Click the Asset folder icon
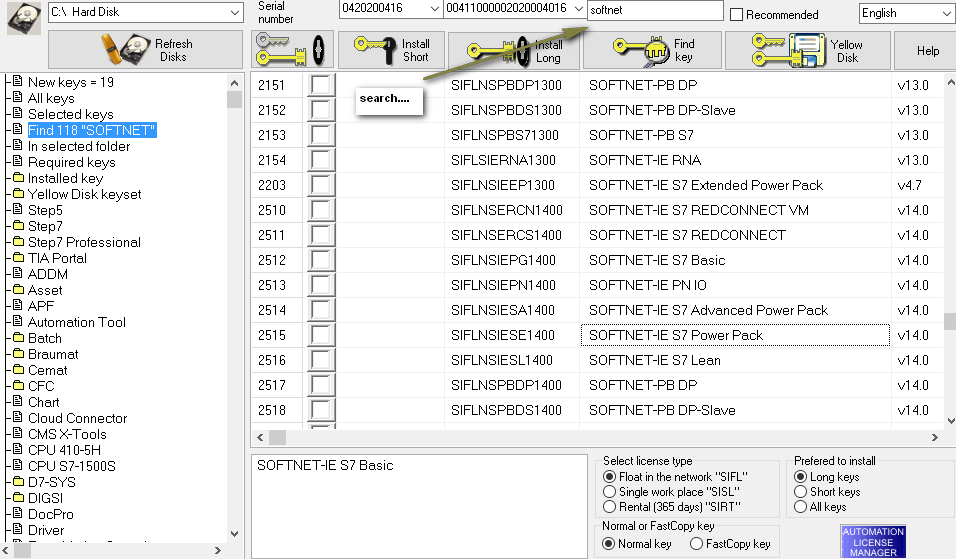 pyautogui.click(x=18, y=290)
